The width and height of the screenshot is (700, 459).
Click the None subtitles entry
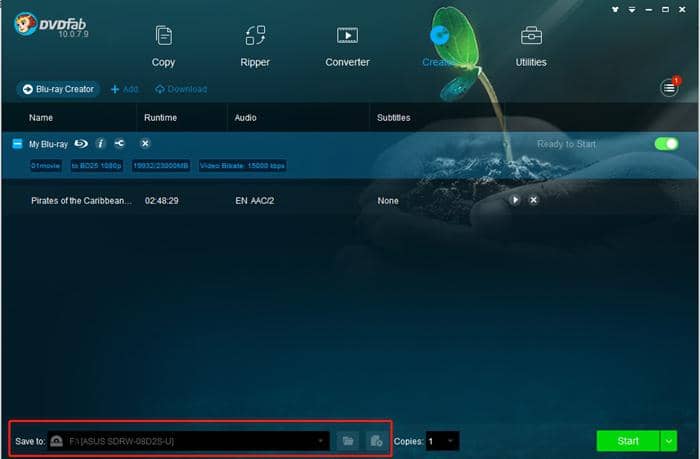(388, 201)
